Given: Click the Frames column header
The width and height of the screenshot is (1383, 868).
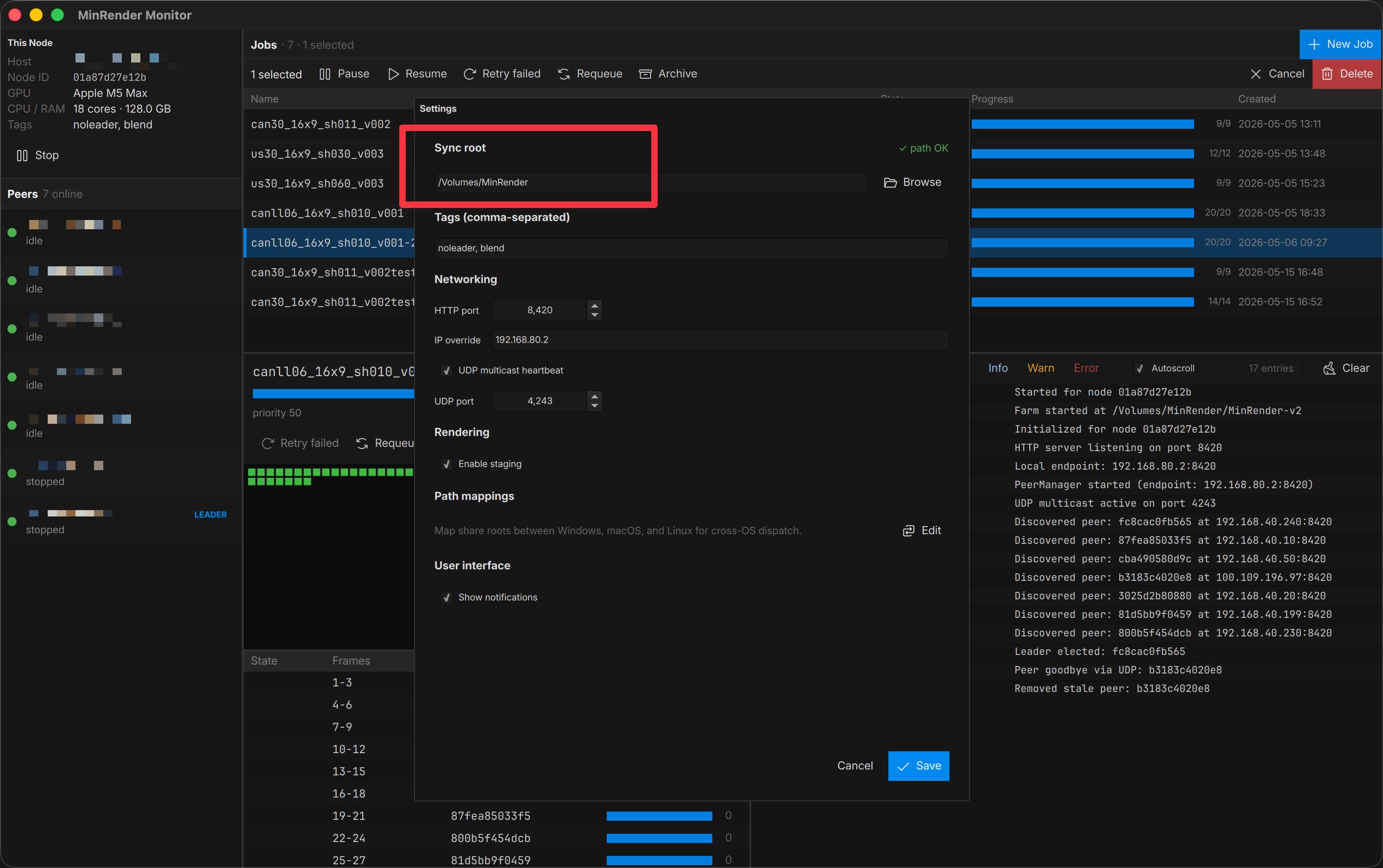Looking at the screenshot, I should point(351,661).
